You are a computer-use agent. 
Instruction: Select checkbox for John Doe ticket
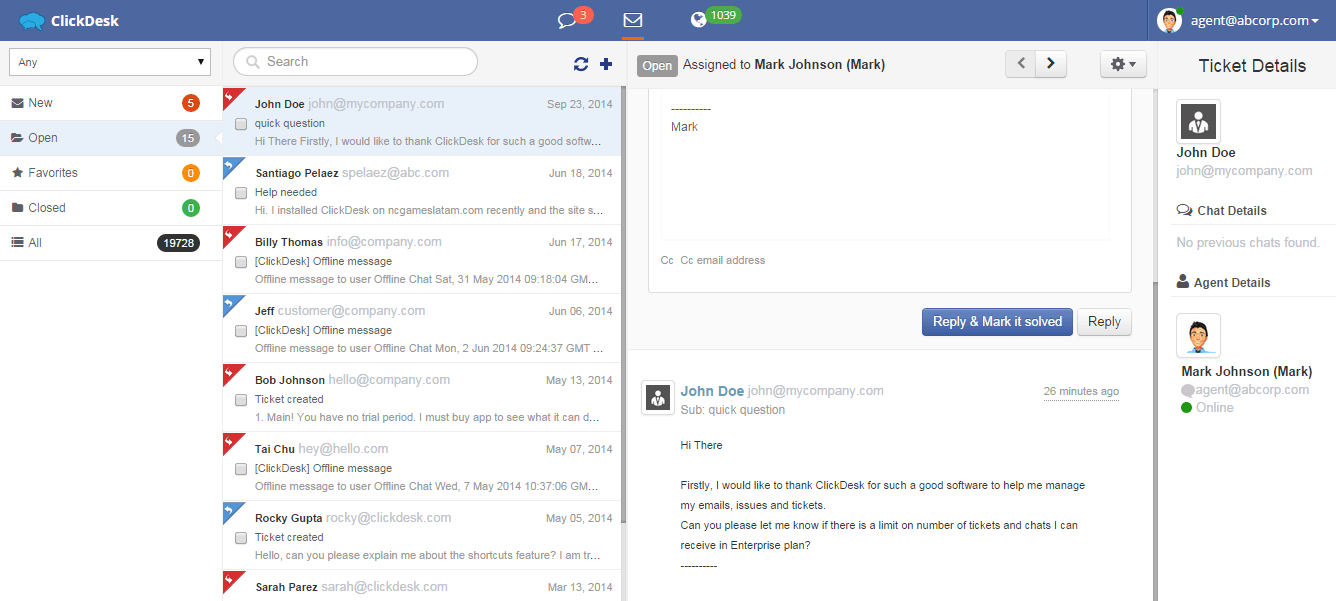241,124
